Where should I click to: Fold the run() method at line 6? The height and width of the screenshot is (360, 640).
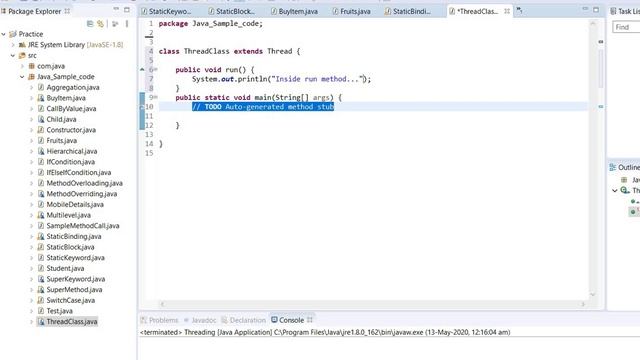tap(156, 69)
